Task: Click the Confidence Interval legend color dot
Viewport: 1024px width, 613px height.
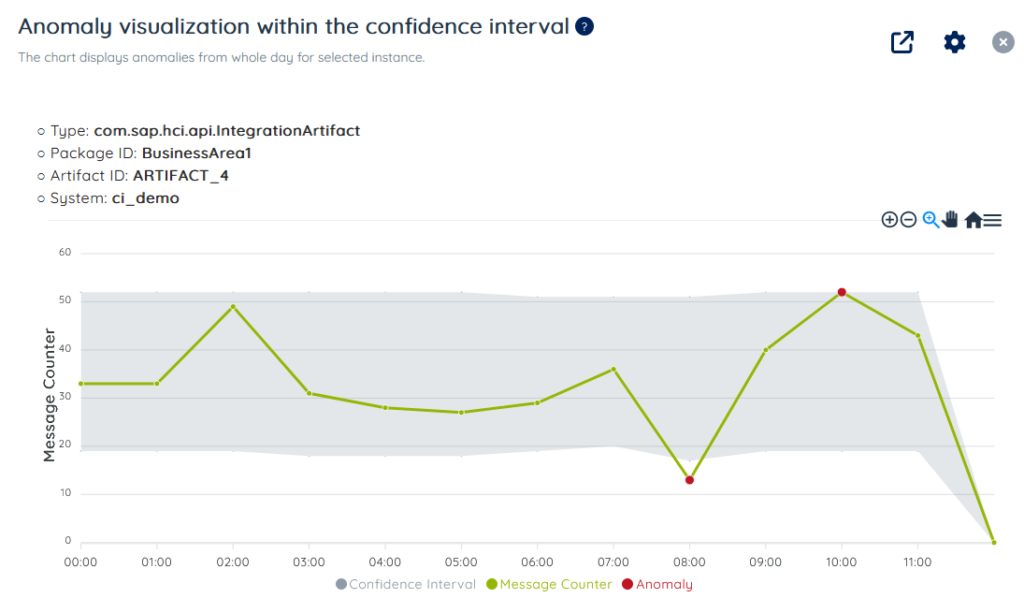Action: (x=341, y=584)
